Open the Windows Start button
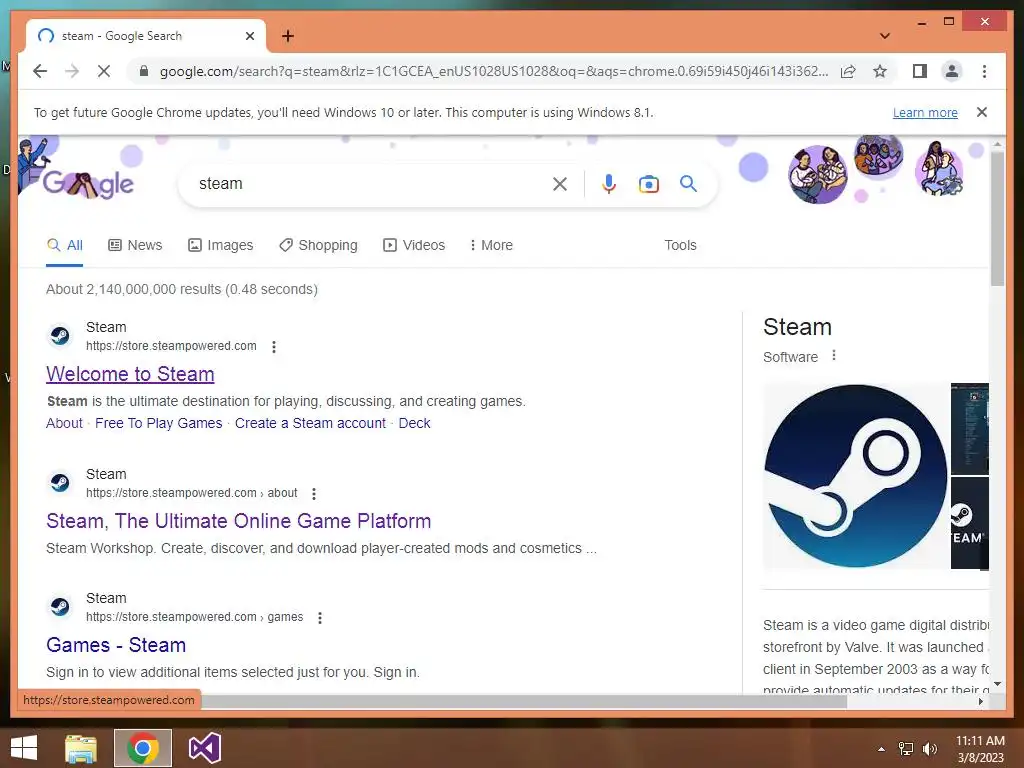 click(x=24, y=748)
